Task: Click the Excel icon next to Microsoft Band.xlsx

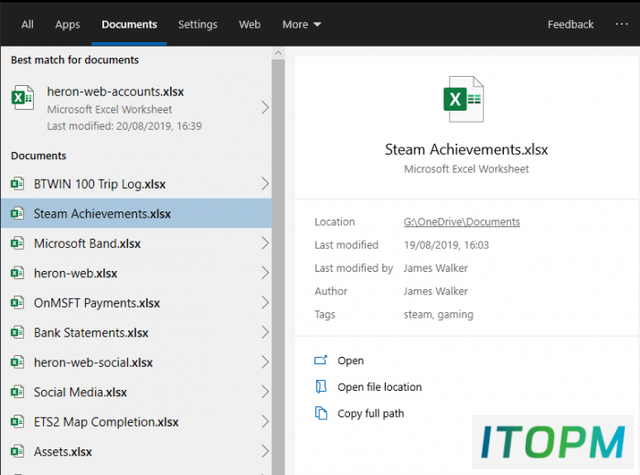Action: [17, 243]
